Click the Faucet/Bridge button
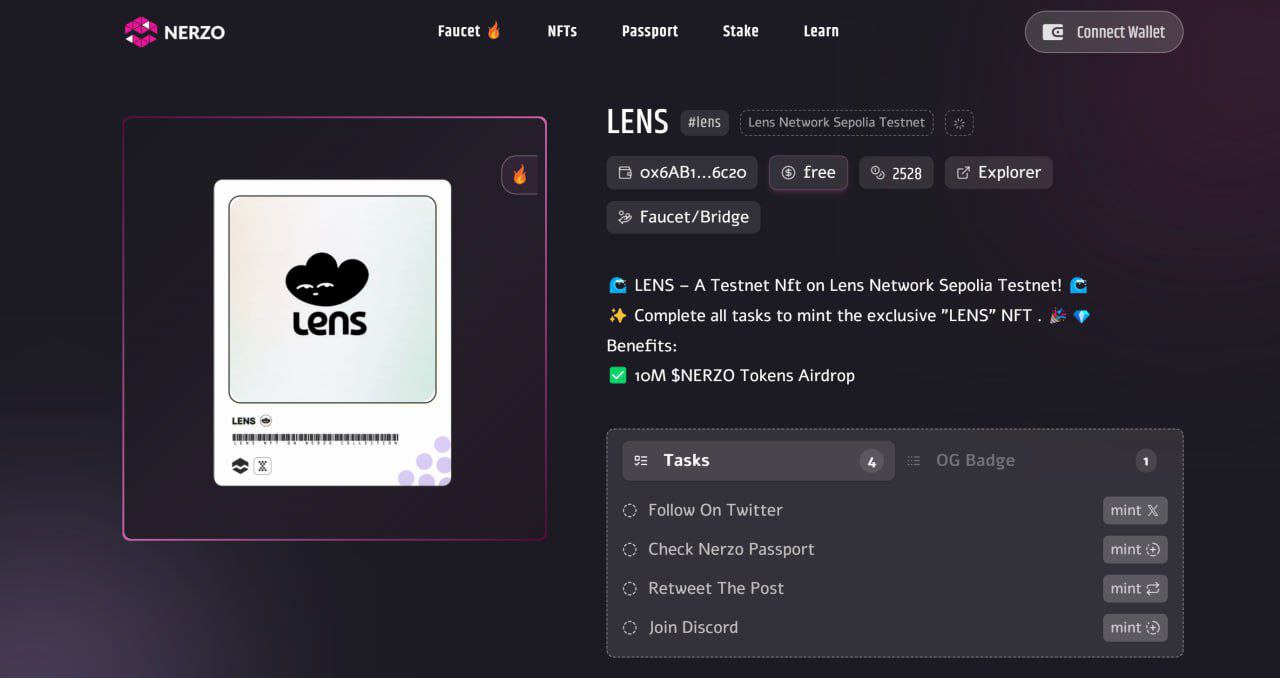The image size is (1280, 678). 683,217
